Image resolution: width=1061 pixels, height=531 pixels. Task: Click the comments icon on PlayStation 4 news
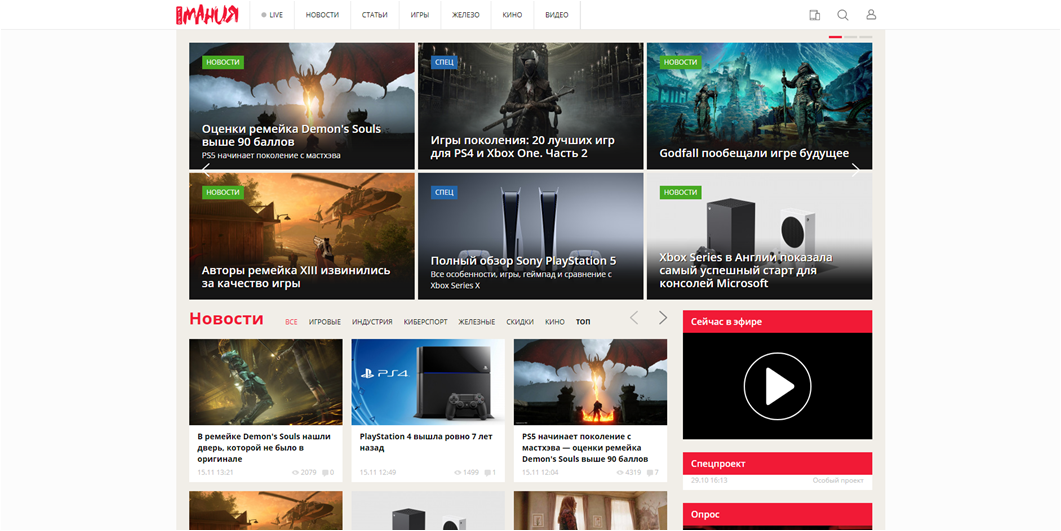[487, 473]
